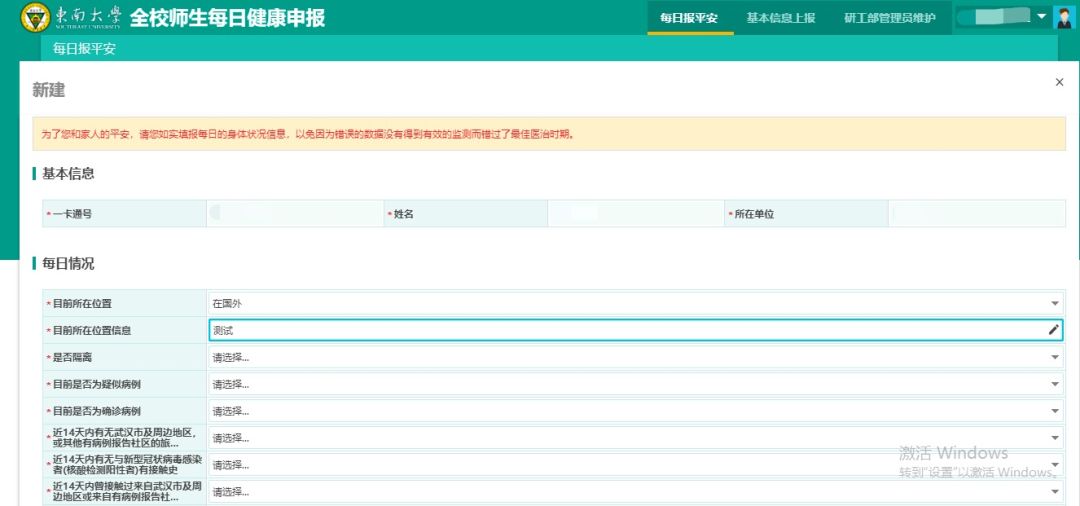
Task: Click the 目前是否为确诊病例 label
Action: pyautogui.click(x=96, y=411)
